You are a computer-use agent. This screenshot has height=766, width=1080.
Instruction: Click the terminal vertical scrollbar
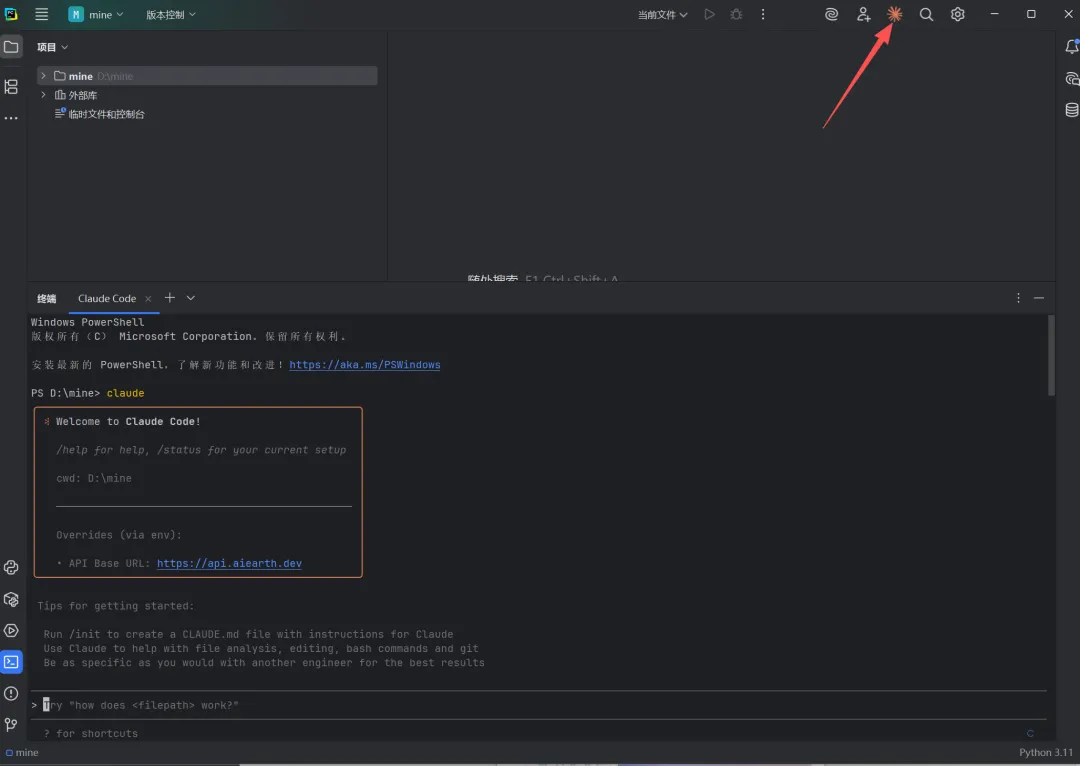click(x=1051, y=355)
